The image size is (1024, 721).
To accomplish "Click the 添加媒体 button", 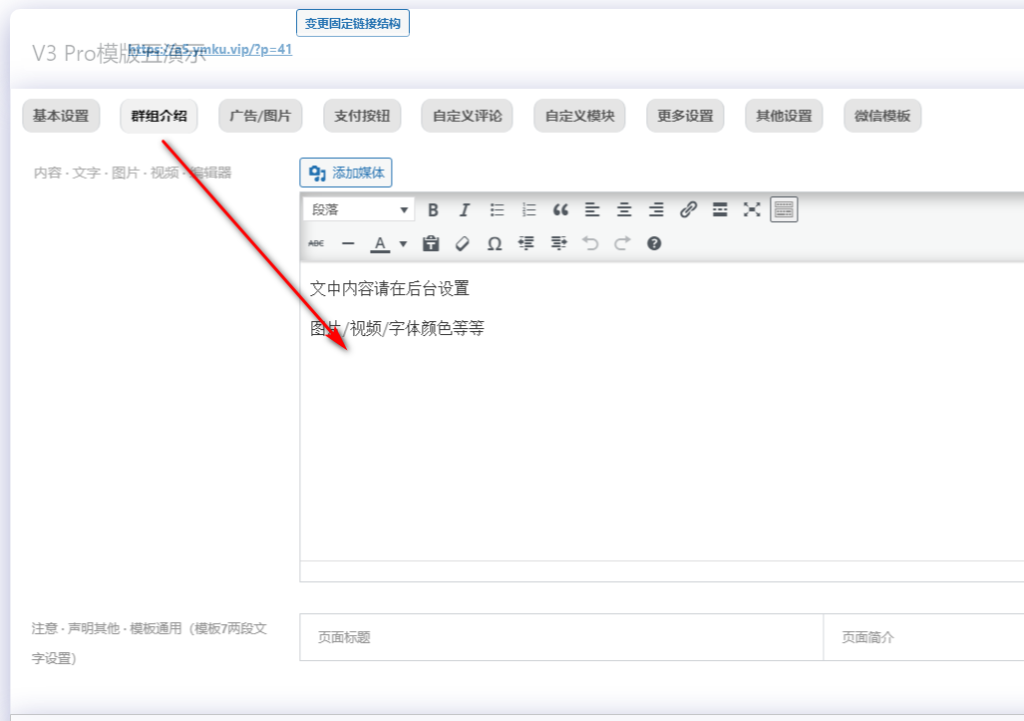I will point(346,173).
